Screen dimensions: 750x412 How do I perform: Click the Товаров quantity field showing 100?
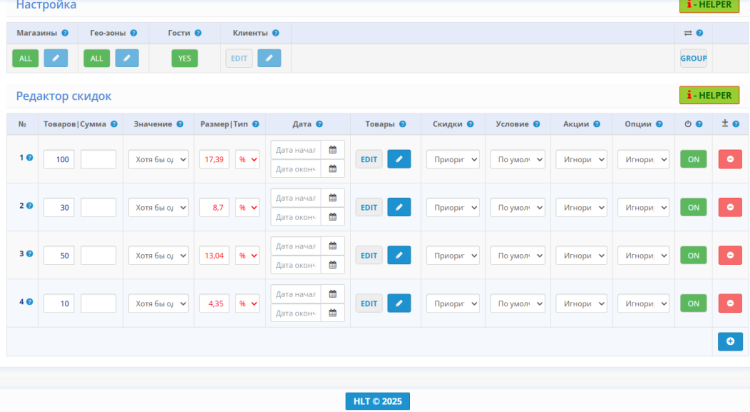[59, 159]
